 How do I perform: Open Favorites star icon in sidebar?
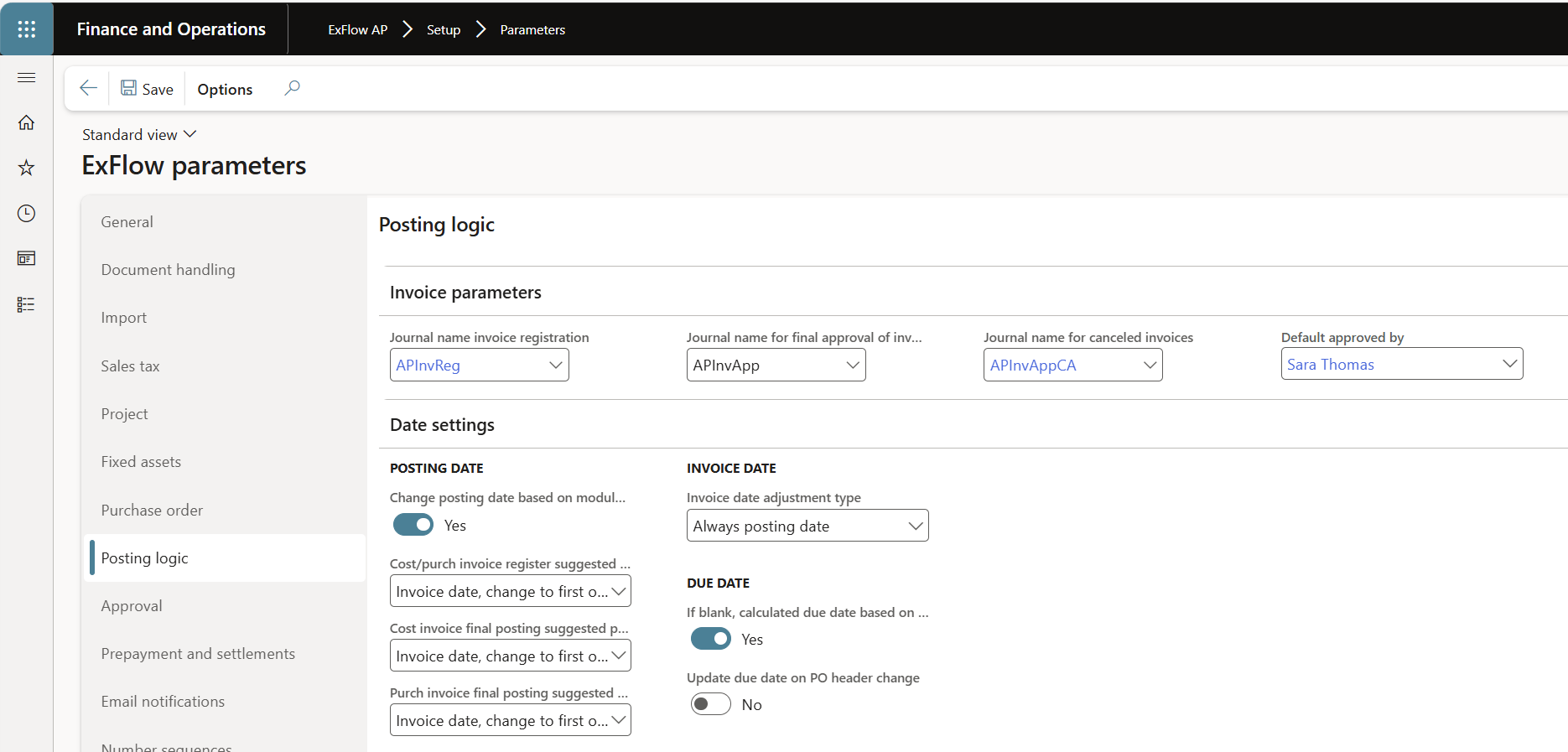coord(26,168)
